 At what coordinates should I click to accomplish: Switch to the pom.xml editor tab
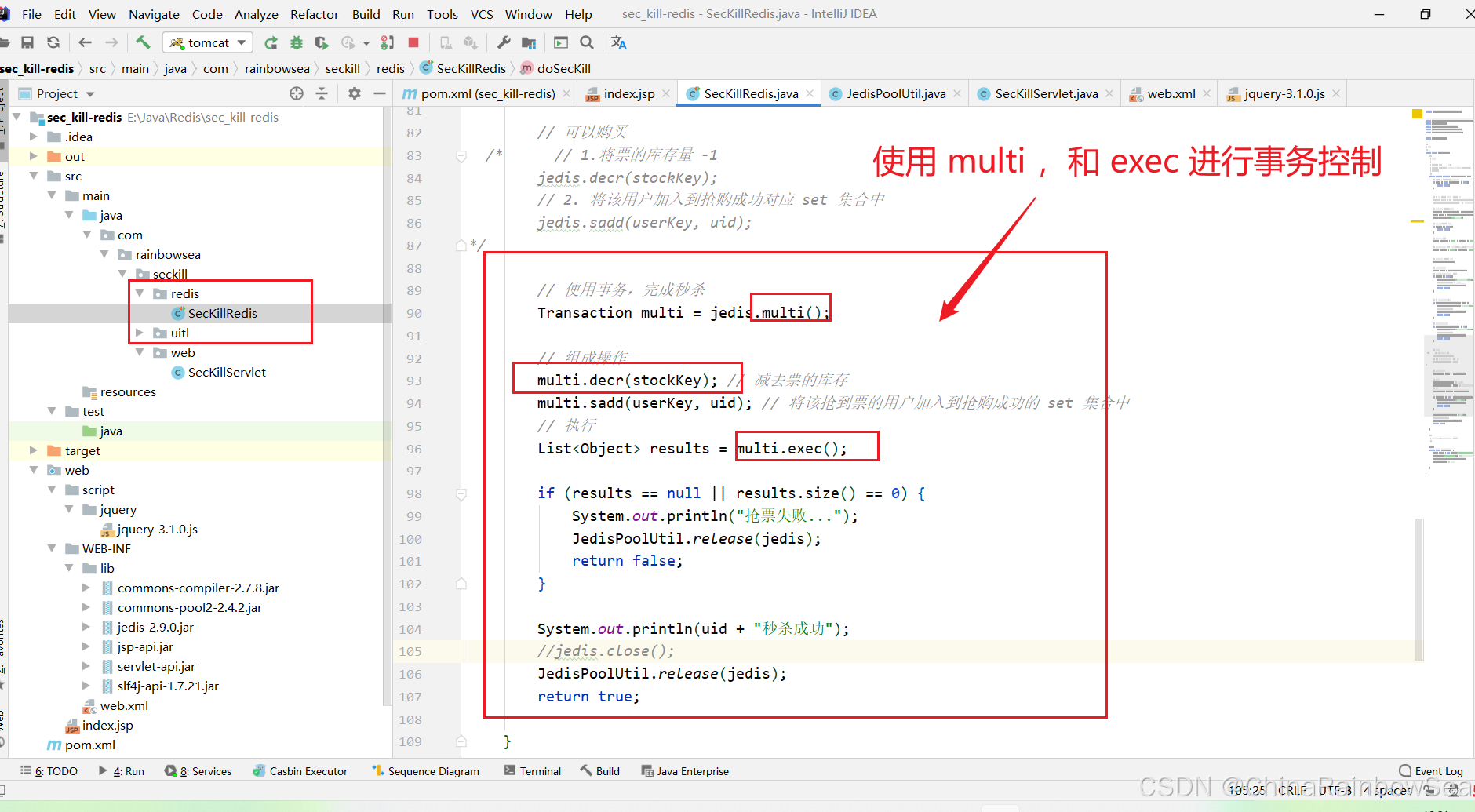487,93
